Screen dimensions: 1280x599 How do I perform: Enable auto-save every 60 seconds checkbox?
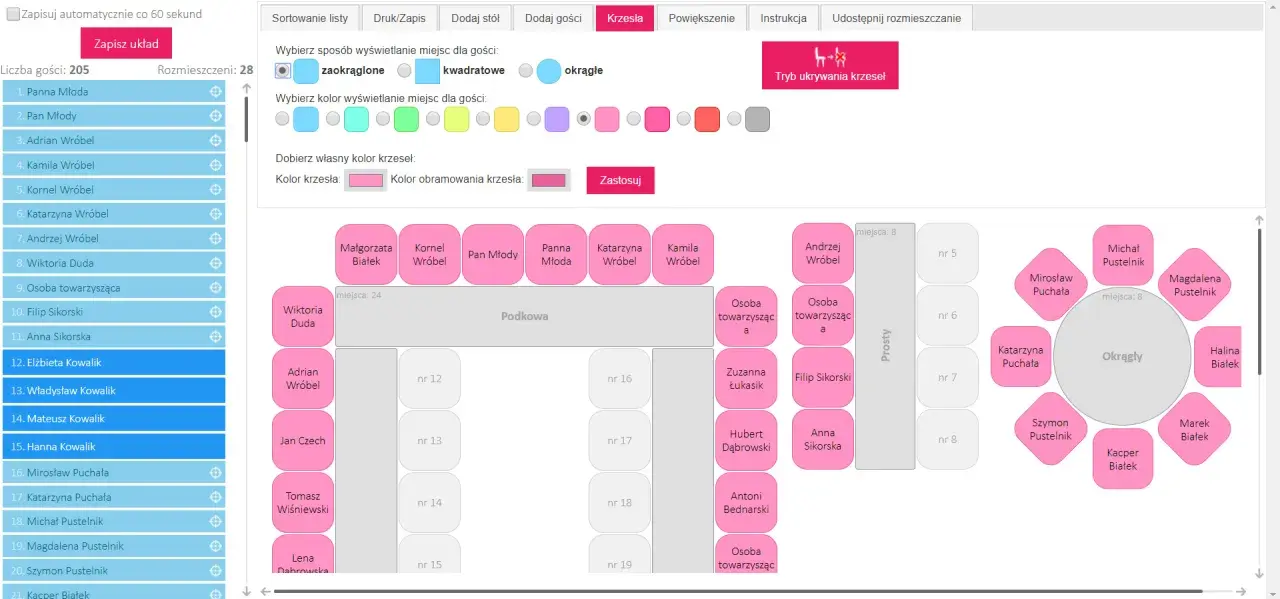click(13, 15)
